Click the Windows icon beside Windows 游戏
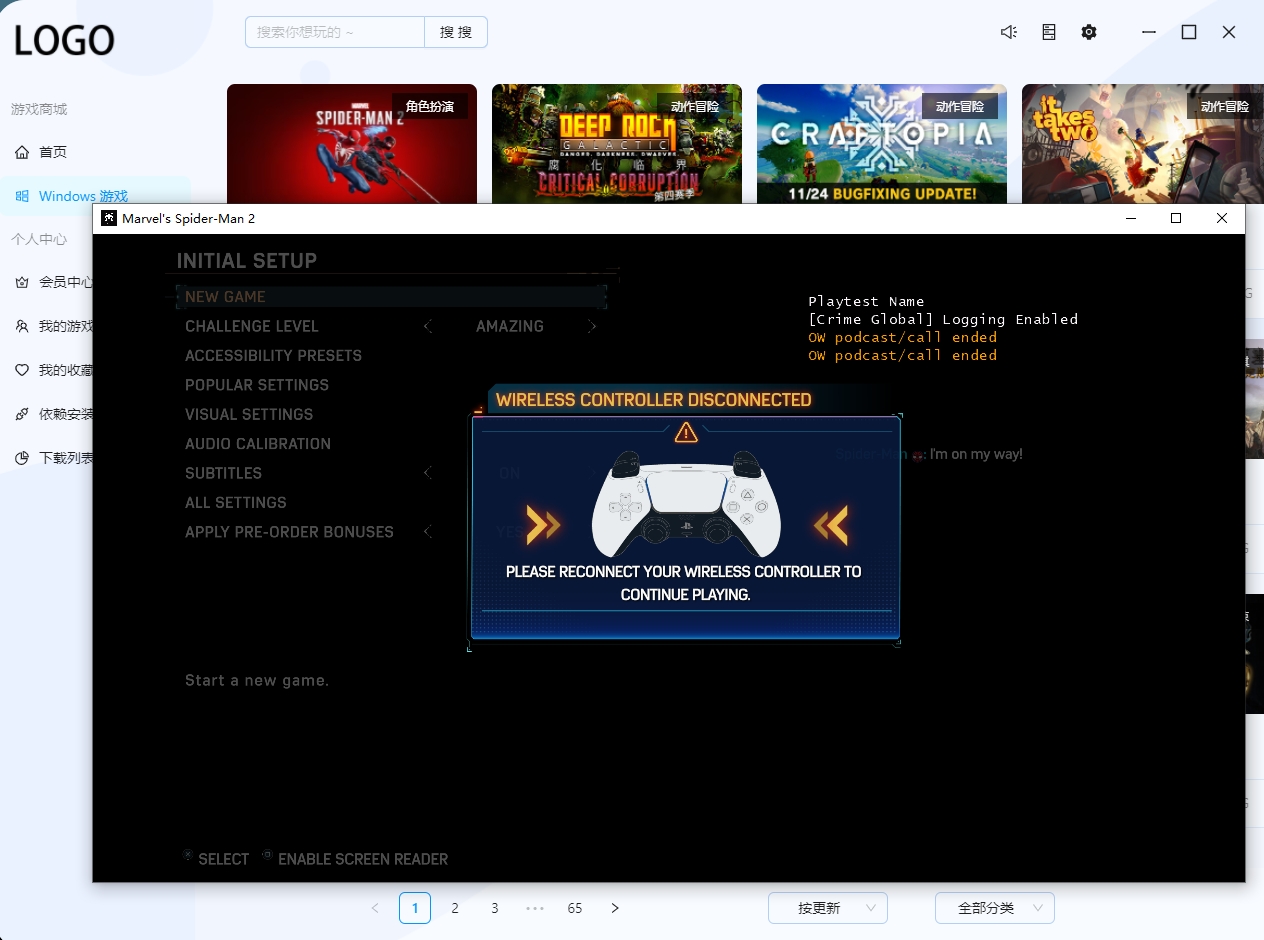 (x=22, y=196)
